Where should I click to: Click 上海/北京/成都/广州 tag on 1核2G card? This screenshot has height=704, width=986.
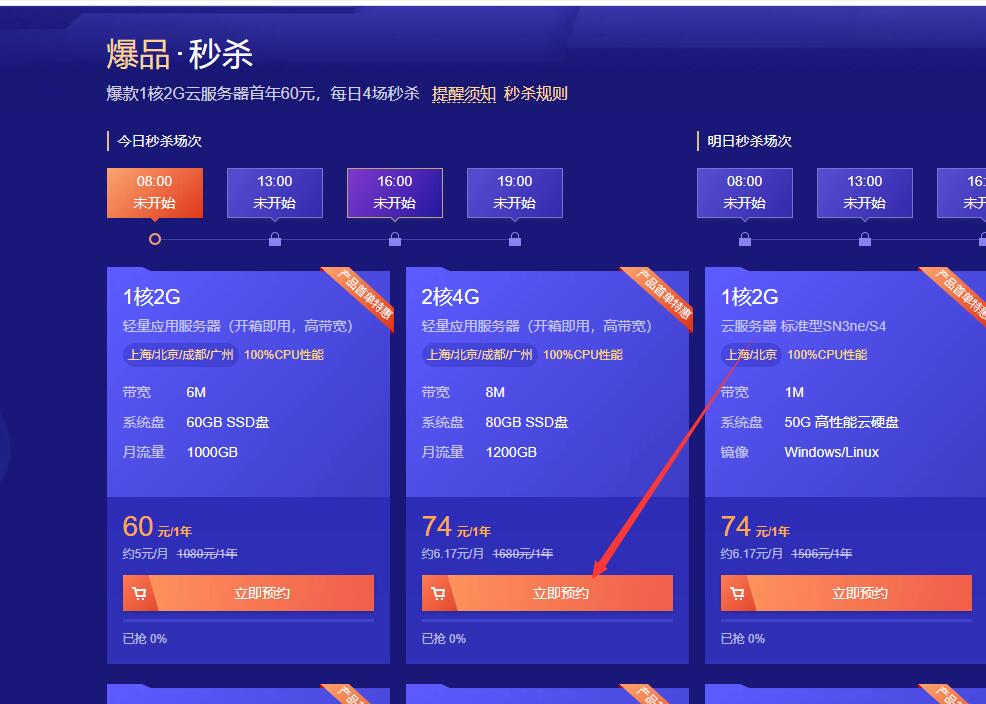click(x=180, y=355)
